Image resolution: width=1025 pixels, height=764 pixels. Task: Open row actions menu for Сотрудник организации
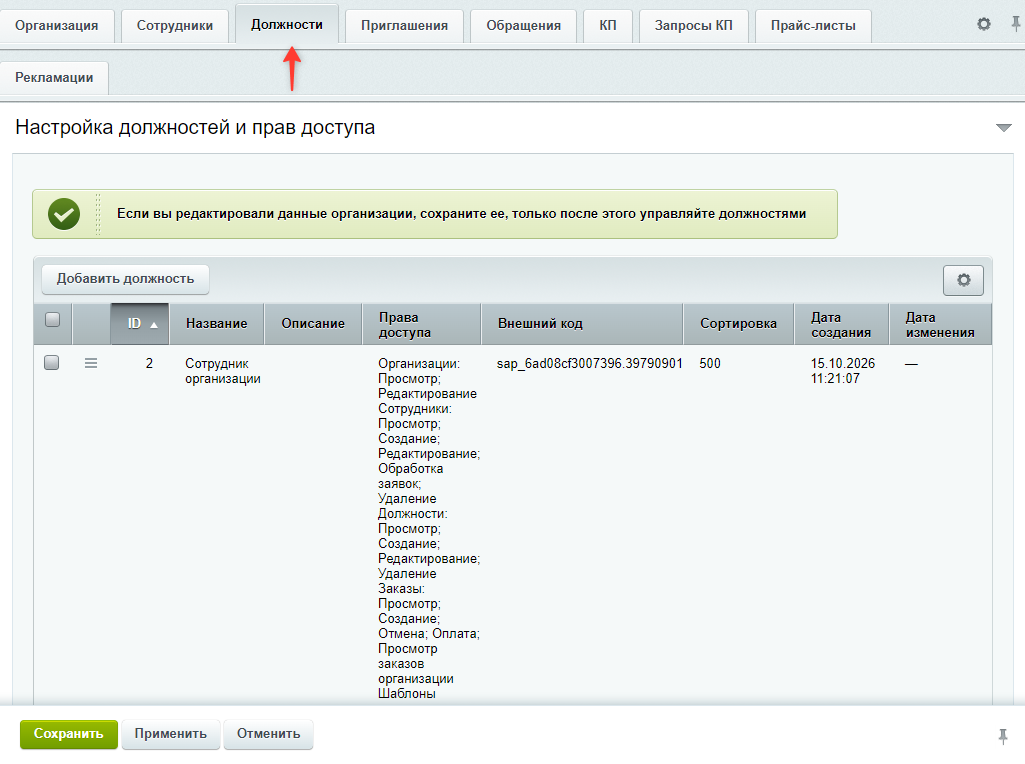(91, 363)
